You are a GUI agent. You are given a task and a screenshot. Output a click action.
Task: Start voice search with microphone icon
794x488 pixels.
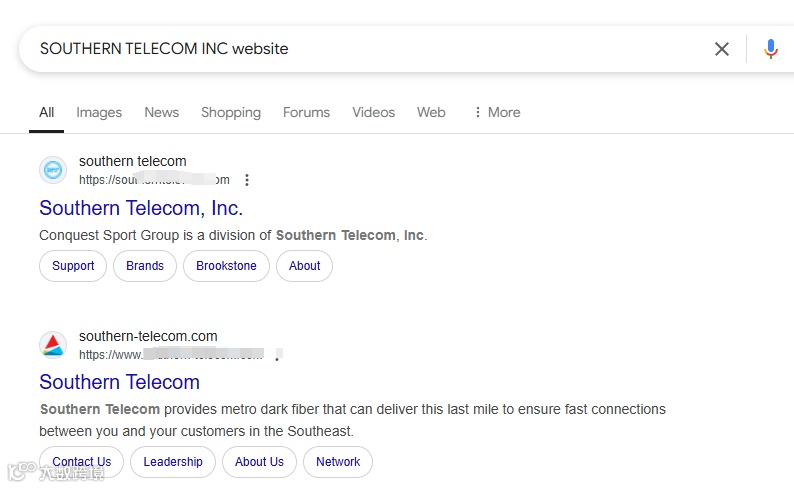pos(770,49)
